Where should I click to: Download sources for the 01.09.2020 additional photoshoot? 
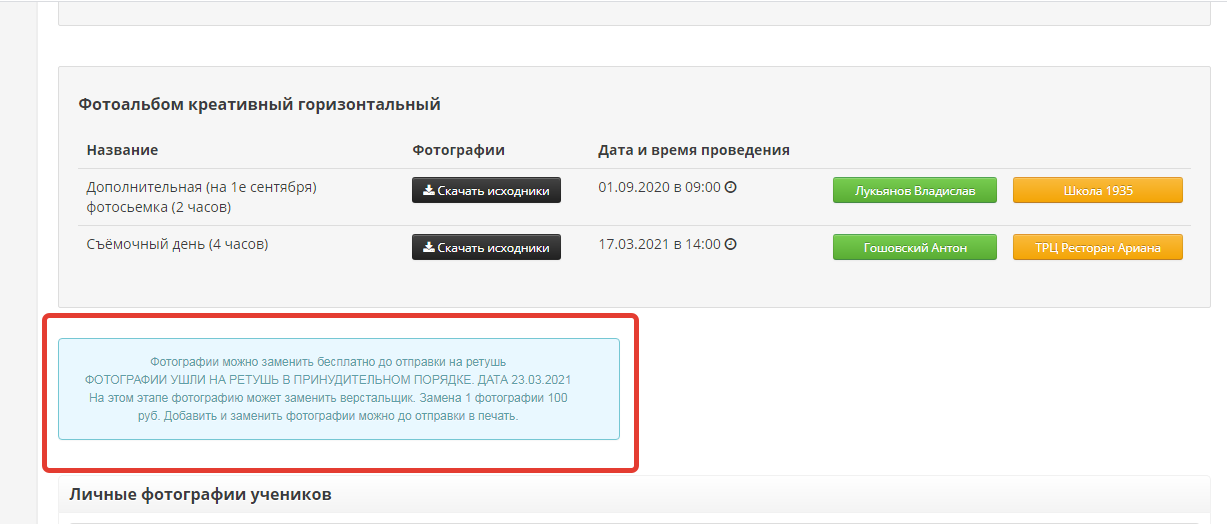click(486, 190)
